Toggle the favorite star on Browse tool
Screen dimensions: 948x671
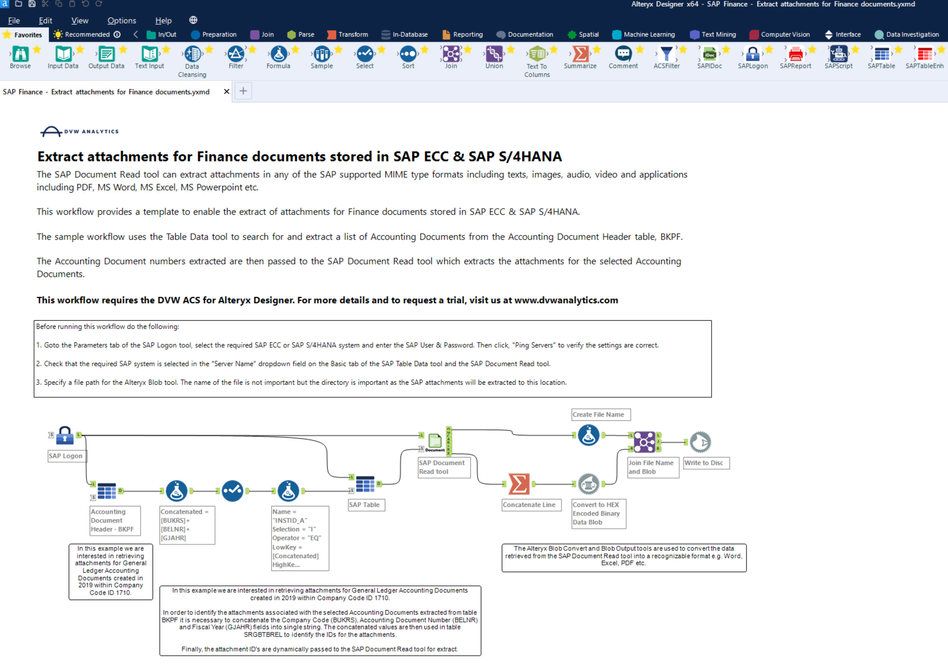pos(37,49)
